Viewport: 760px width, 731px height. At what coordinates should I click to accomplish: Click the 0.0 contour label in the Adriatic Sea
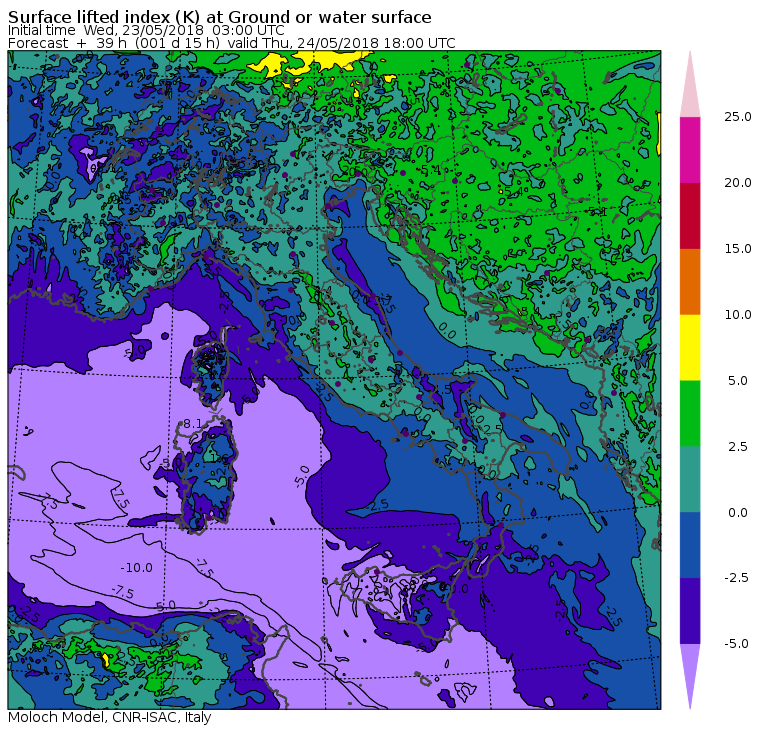[x=446, y=332]
